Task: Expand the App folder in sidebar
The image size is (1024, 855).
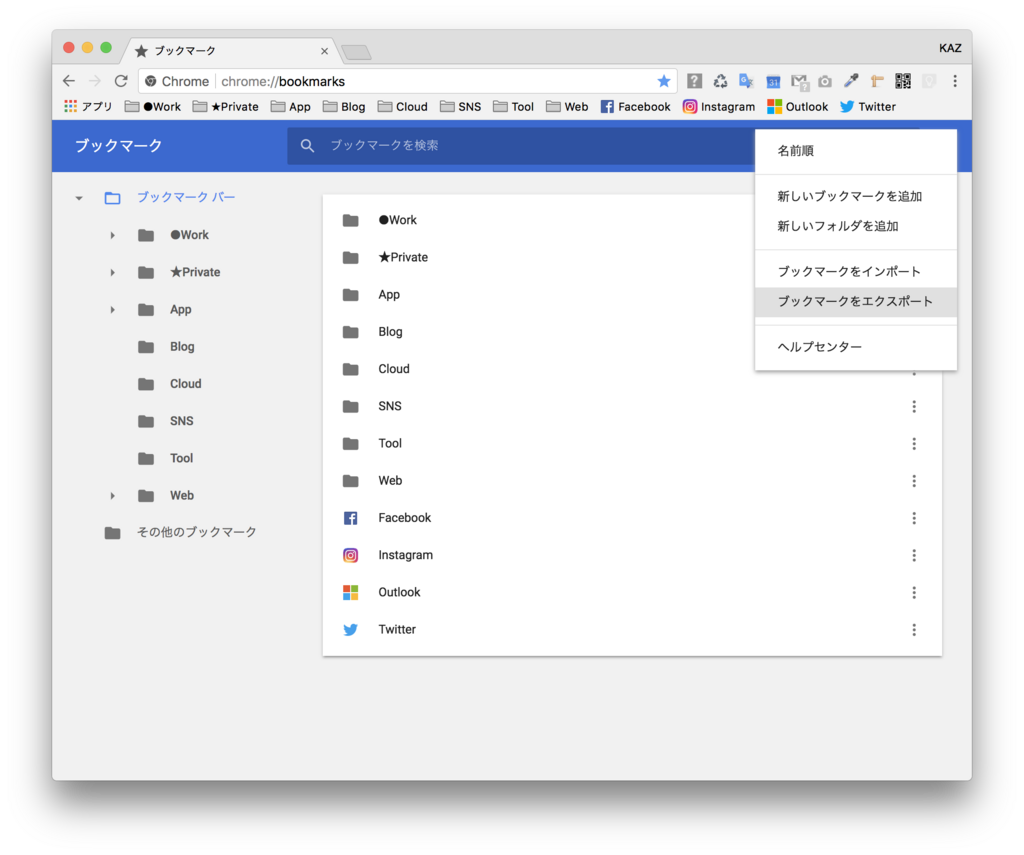Action: (112, 310)
